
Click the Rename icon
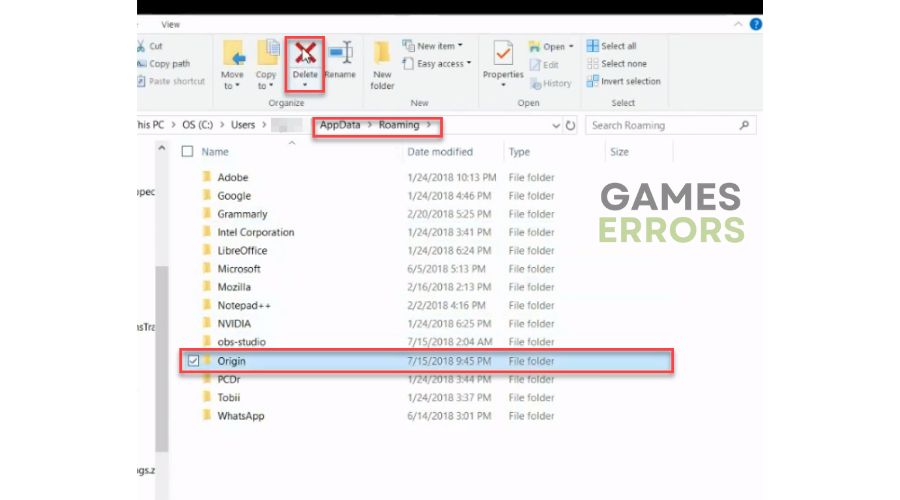[341, 54]
